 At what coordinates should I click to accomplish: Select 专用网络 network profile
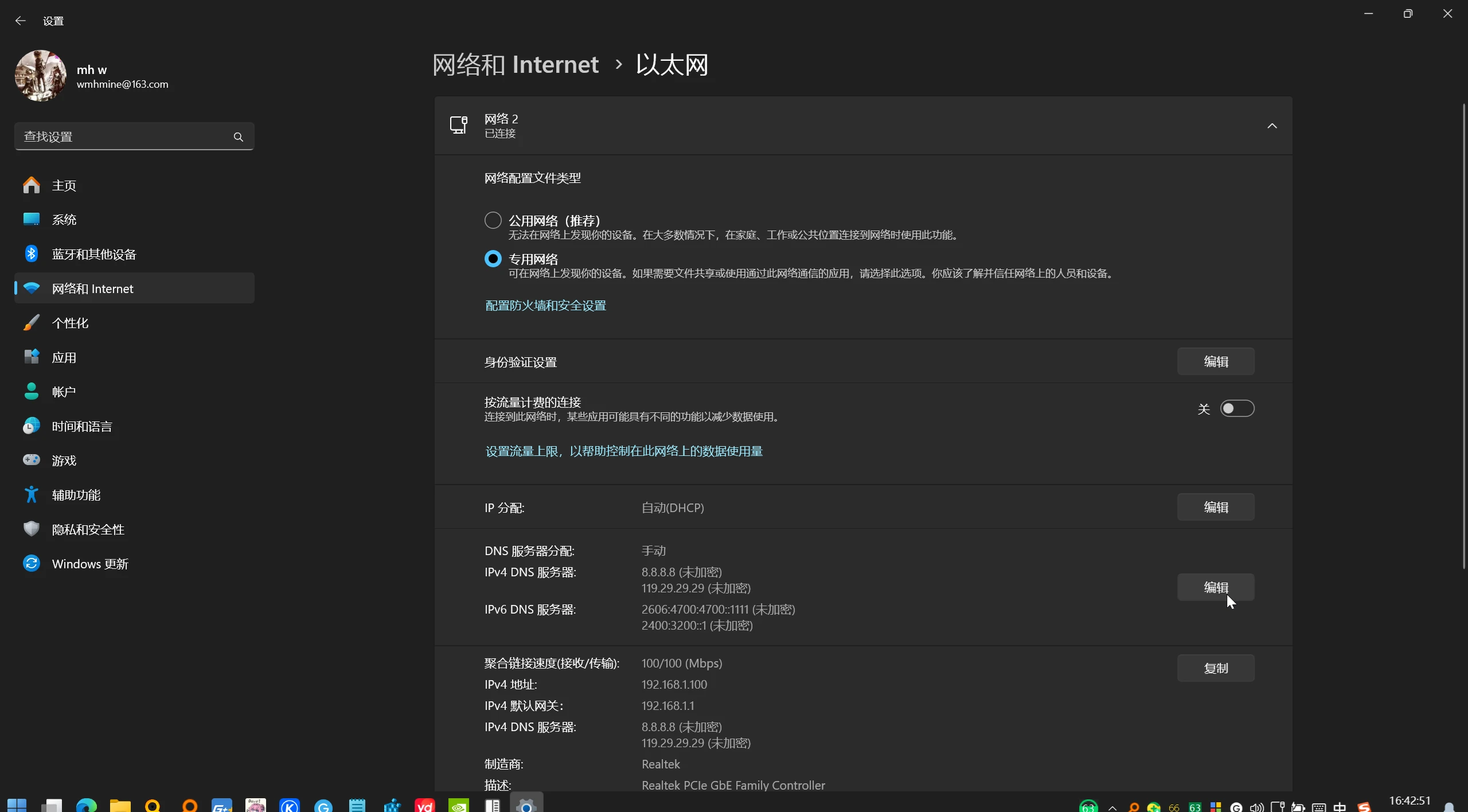click(x=492, y=259)
